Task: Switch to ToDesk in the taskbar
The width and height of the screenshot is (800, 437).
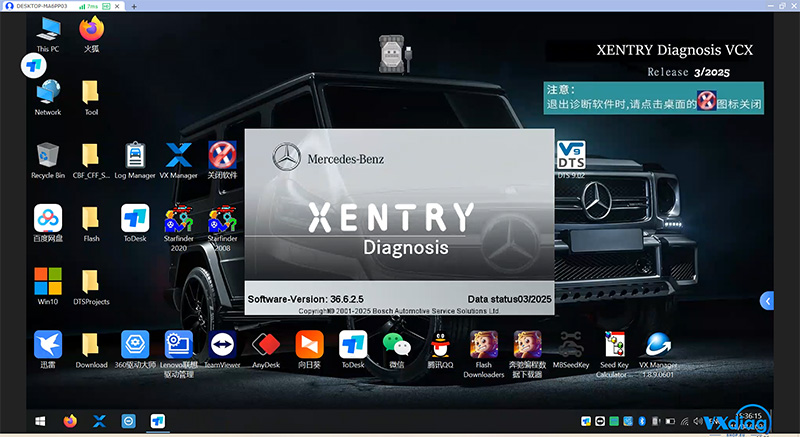Action: (x=158, y=421)
